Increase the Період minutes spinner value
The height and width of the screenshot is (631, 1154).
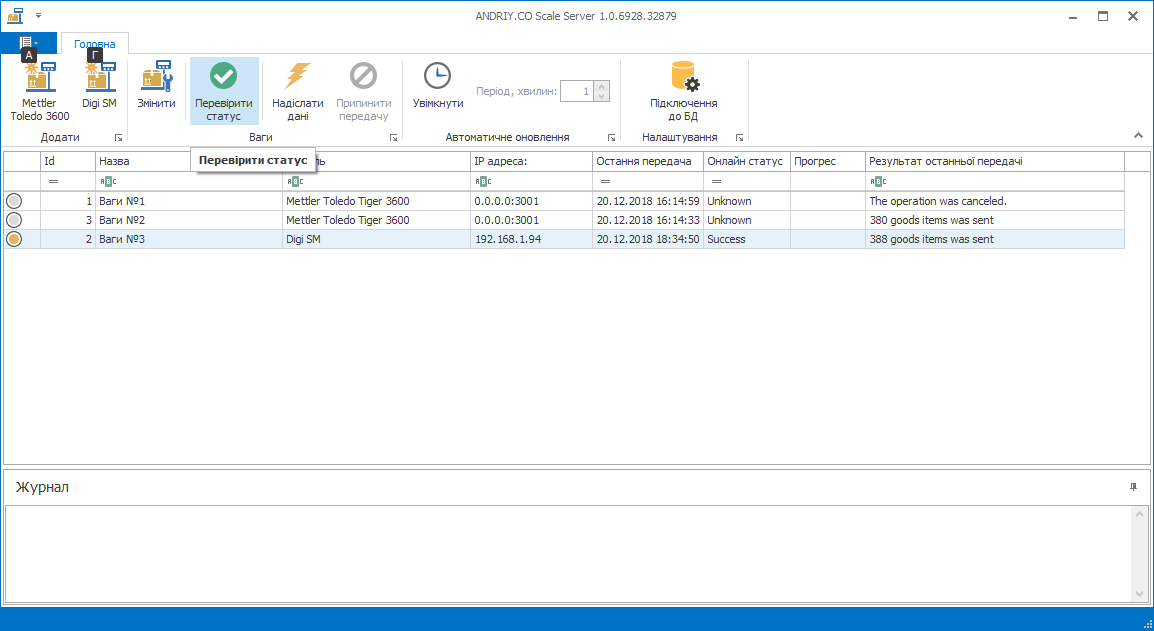click(602, 86)
